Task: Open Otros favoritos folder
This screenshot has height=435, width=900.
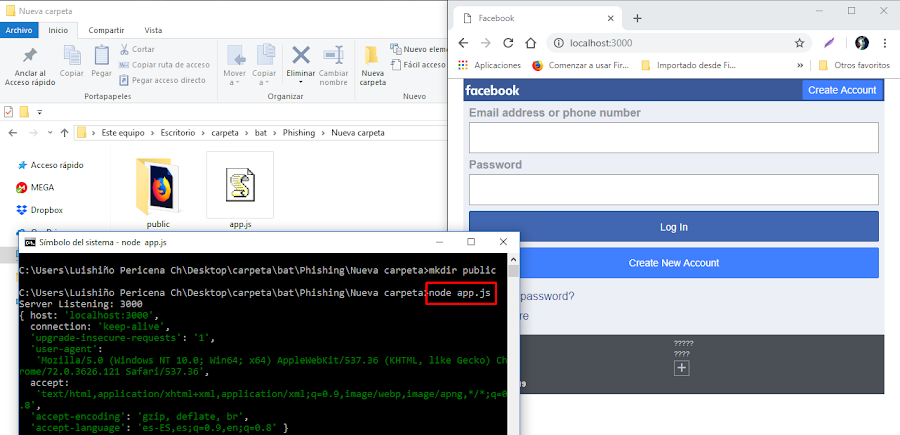Action: 854,65
